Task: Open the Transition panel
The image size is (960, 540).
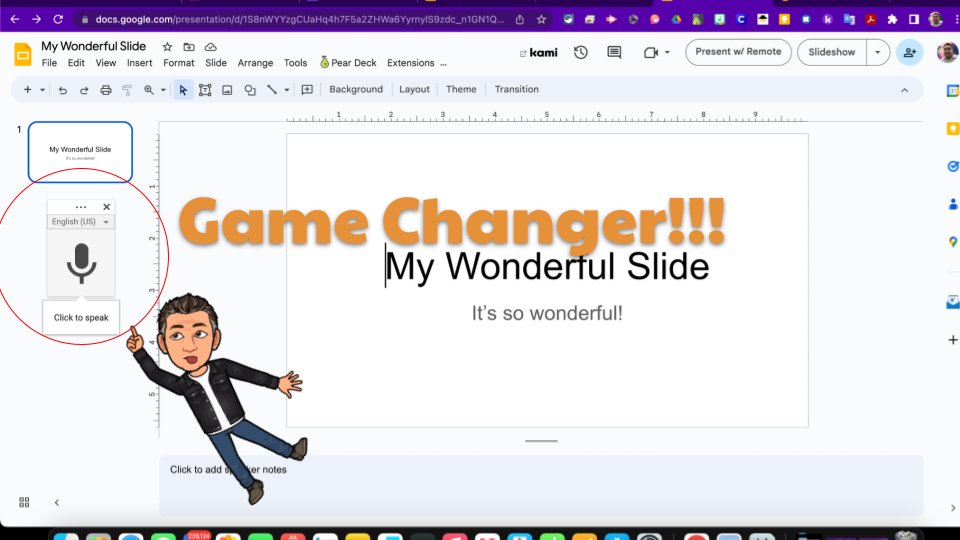Action: tap(517, 89)
